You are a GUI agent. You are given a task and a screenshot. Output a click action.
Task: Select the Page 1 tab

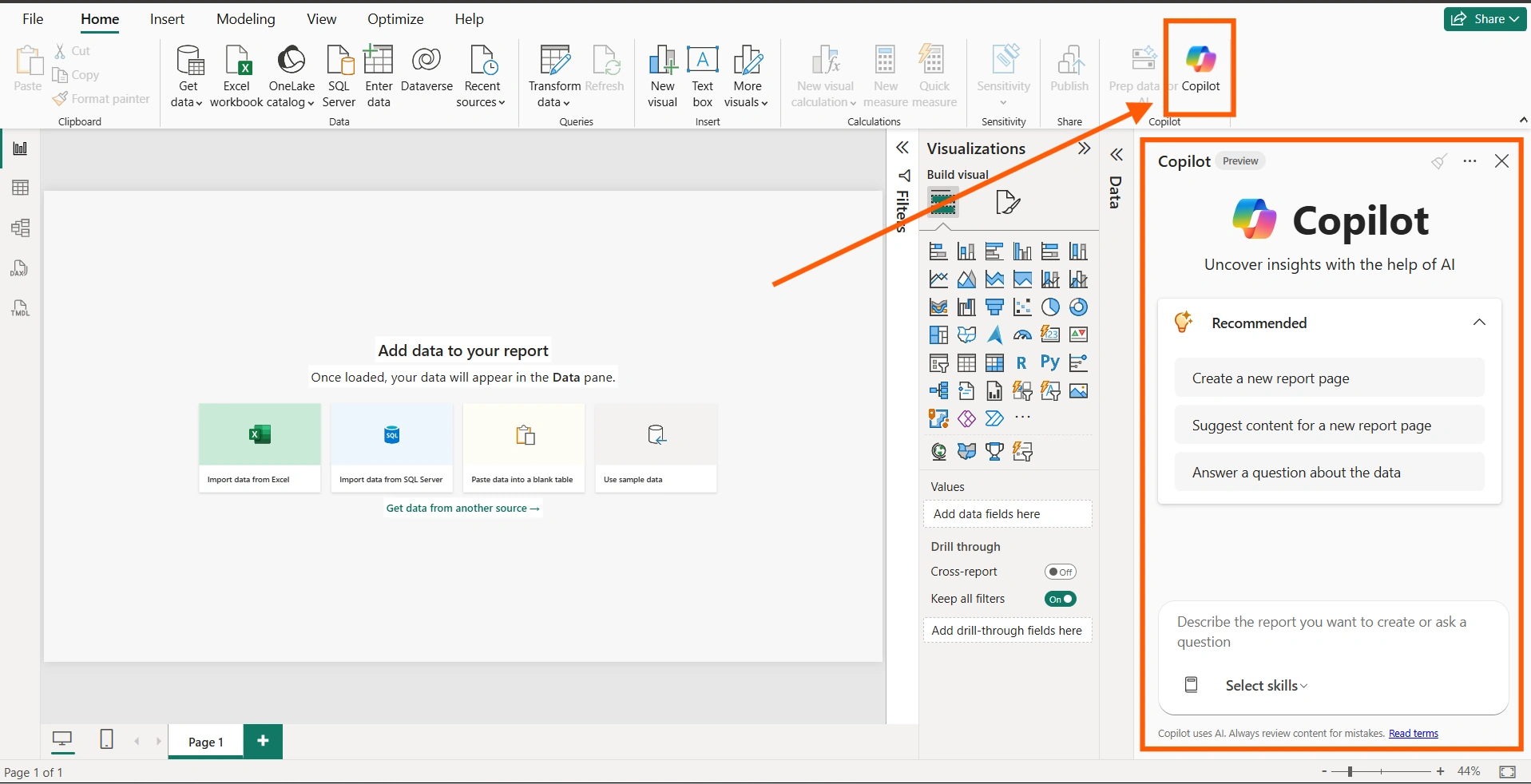click(x=205, y=742)
